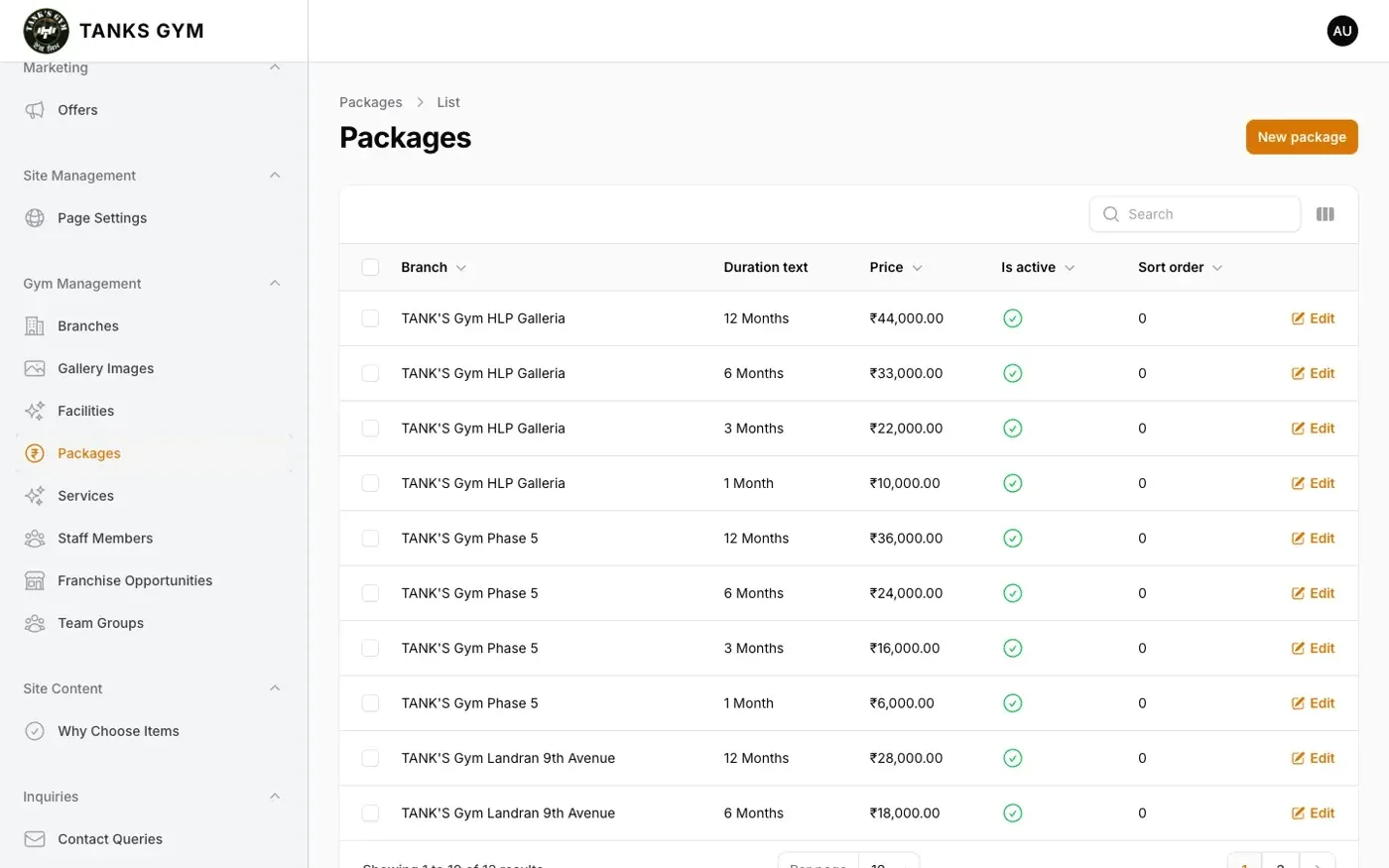Click active check icon for HLP Galleria 12 Months

1012,318
